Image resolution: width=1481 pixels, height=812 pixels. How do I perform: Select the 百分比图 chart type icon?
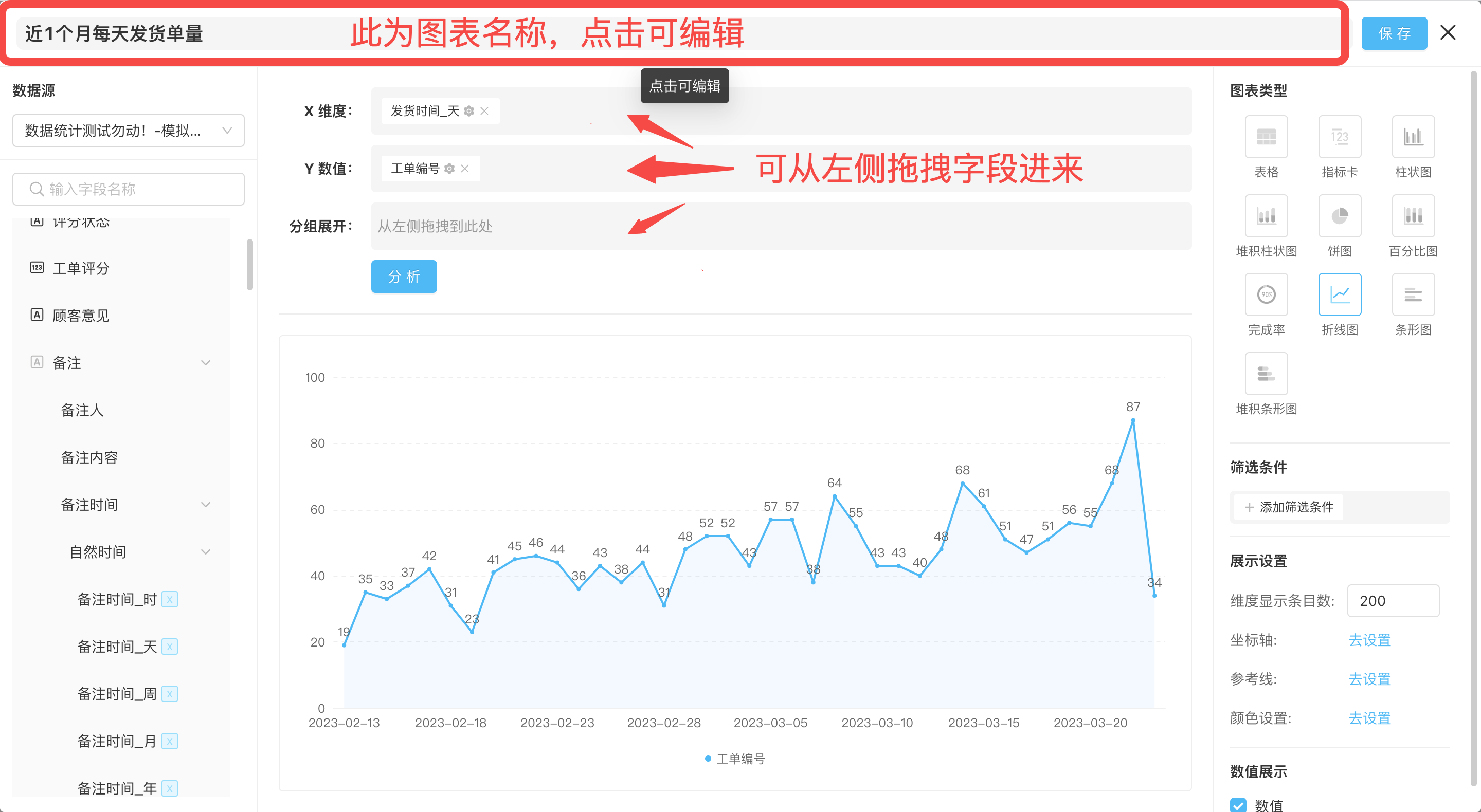tap(1413, 215)
